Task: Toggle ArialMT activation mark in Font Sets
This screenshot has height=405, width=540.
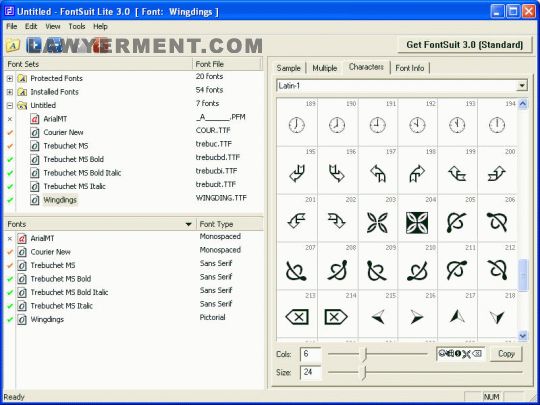Action: coord(10,119)
